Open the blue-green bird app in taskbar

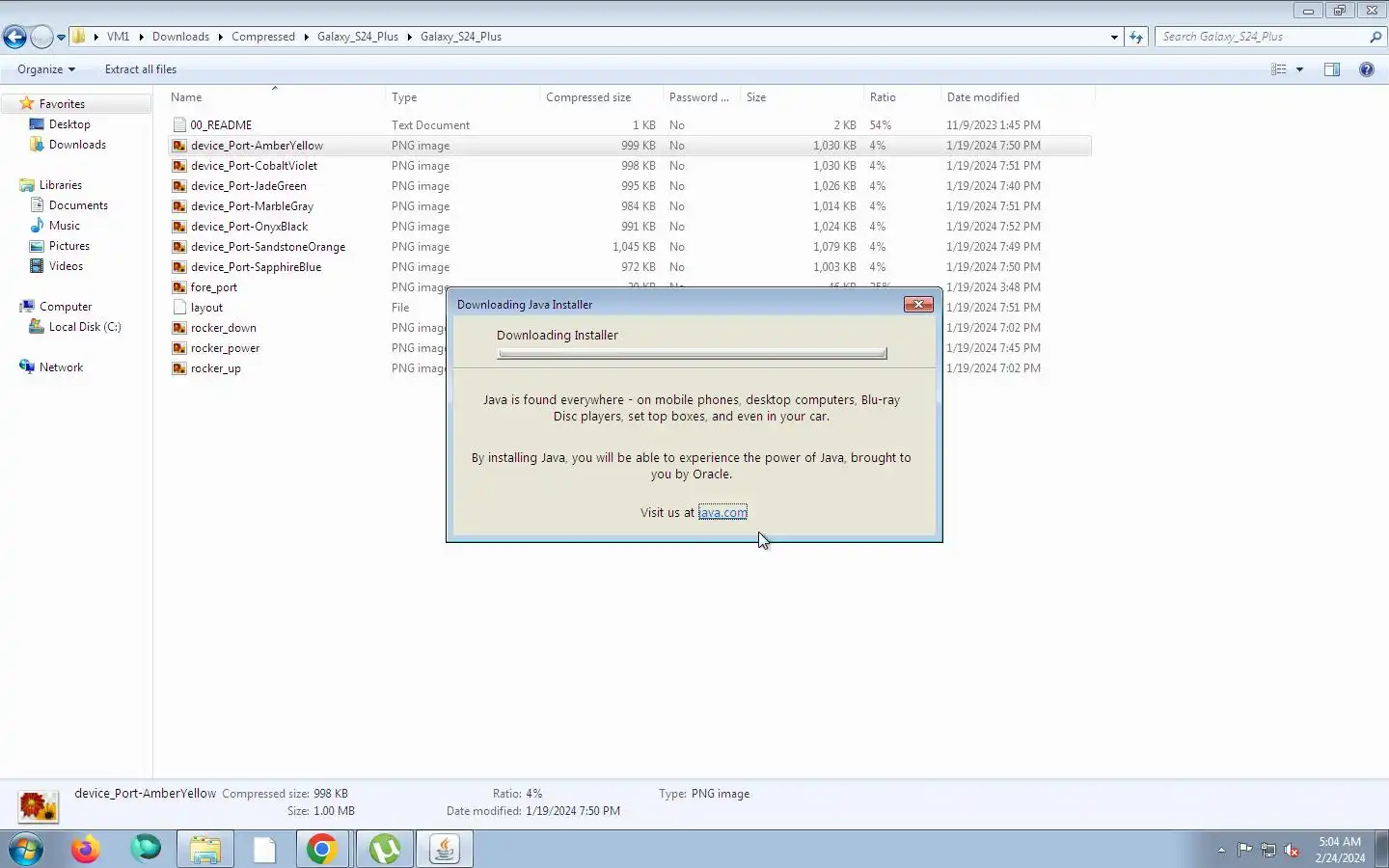146,850
